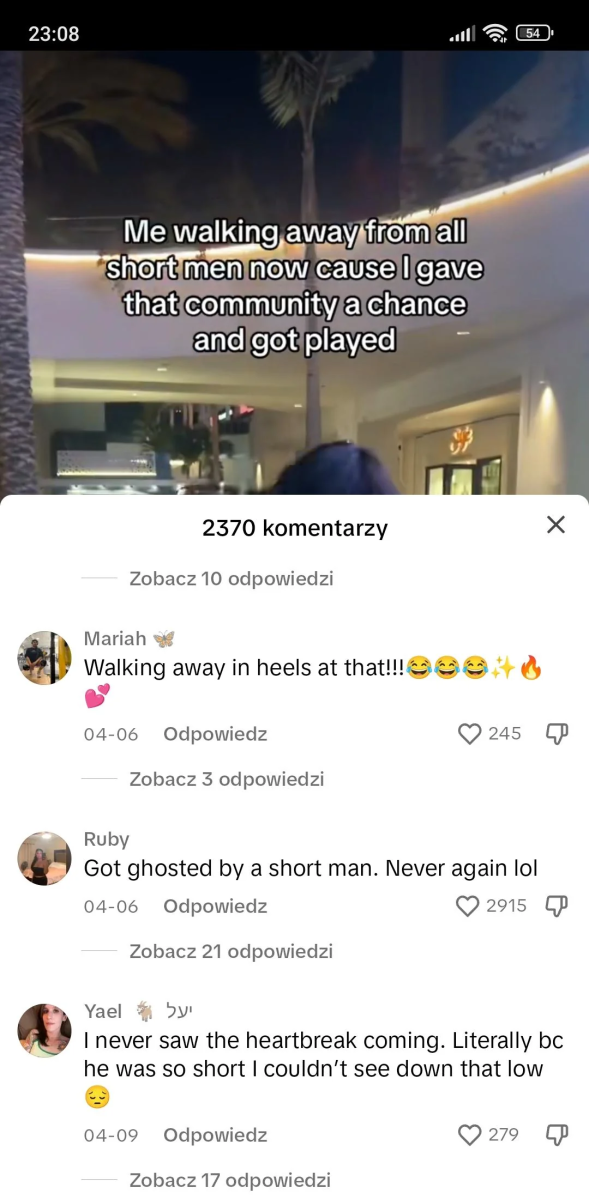Viewport: 589px width, 1200px height.
Task: Open Yael's profile avatar
Action: (45, 1031)
